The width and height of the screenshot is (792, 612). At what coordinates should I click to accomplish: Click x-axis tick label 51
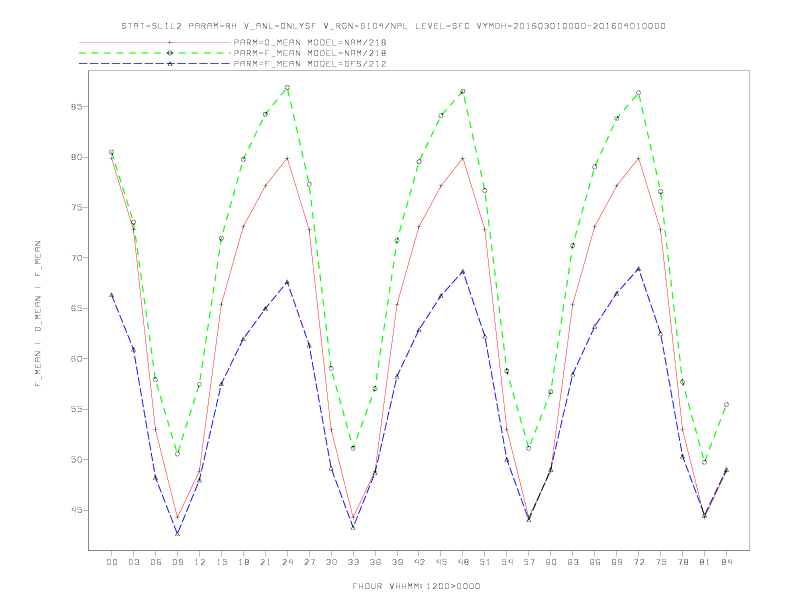pos(485,562)
